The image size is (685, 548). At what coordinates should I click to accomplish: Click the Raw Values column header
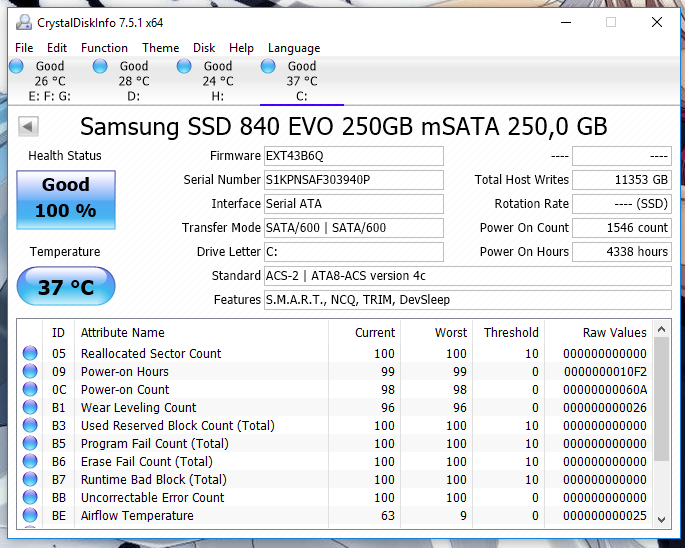point(599,333)
